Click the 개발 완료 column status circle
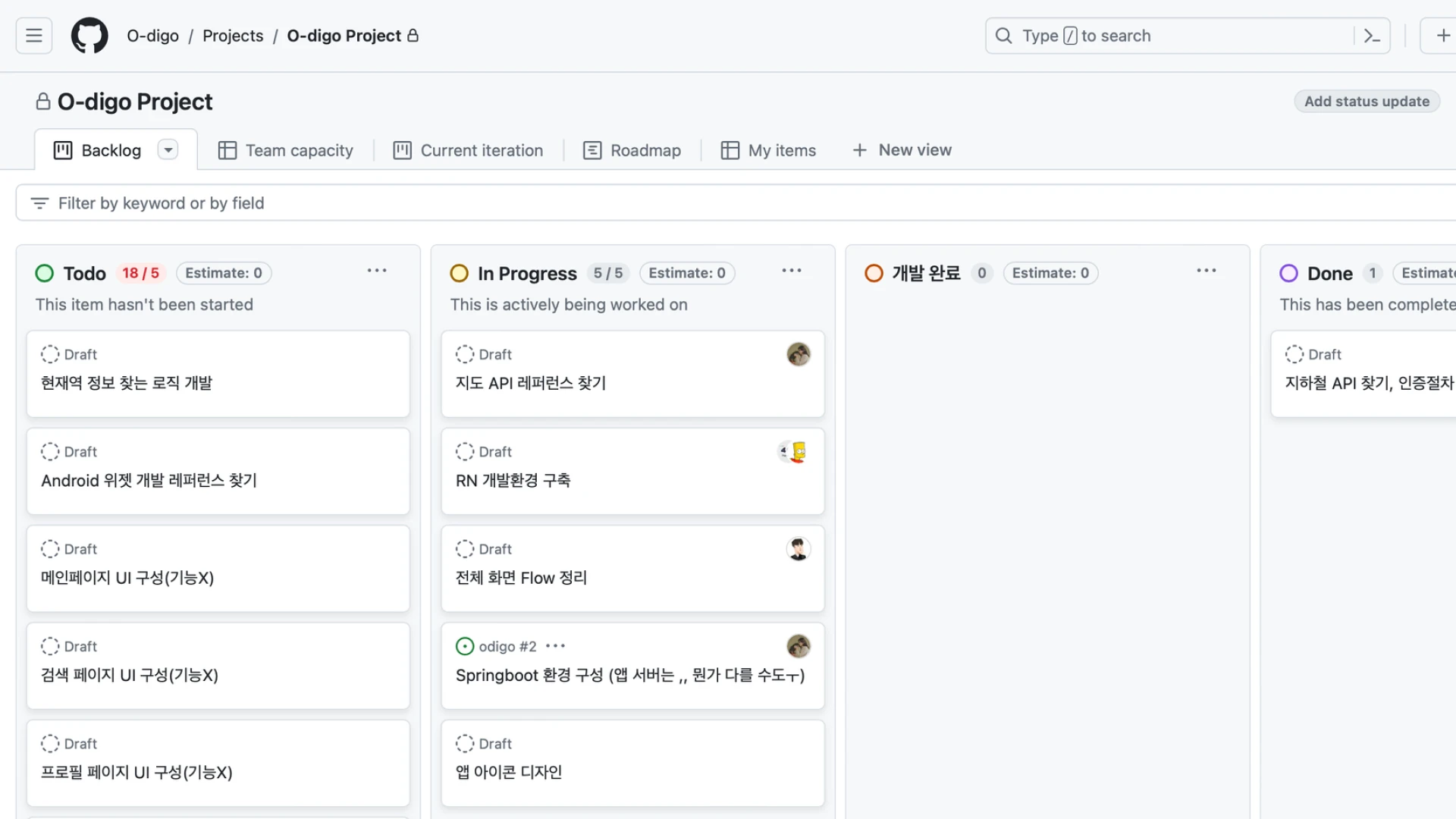The image size is (1456, 819). coord(874,273)
